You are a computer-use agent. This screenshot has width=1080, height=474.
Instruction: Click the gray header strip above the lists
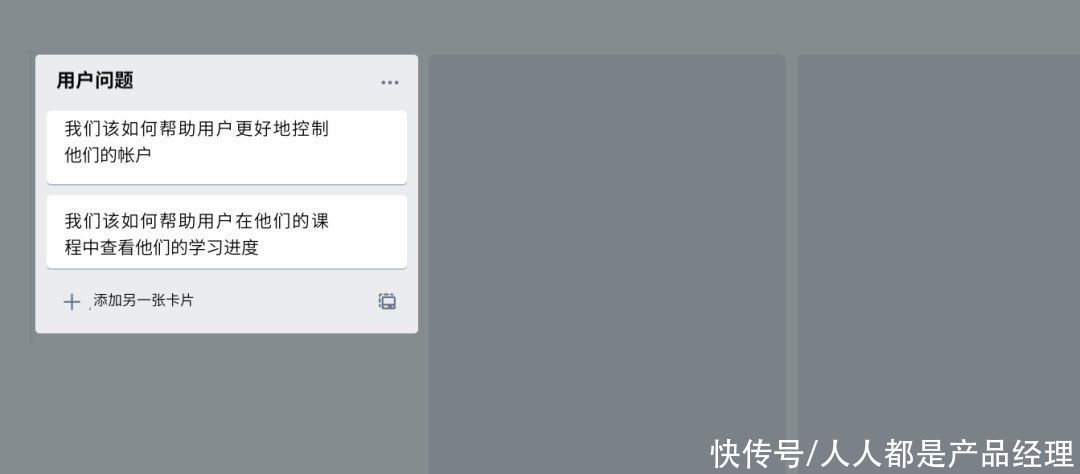coord(540,27)
